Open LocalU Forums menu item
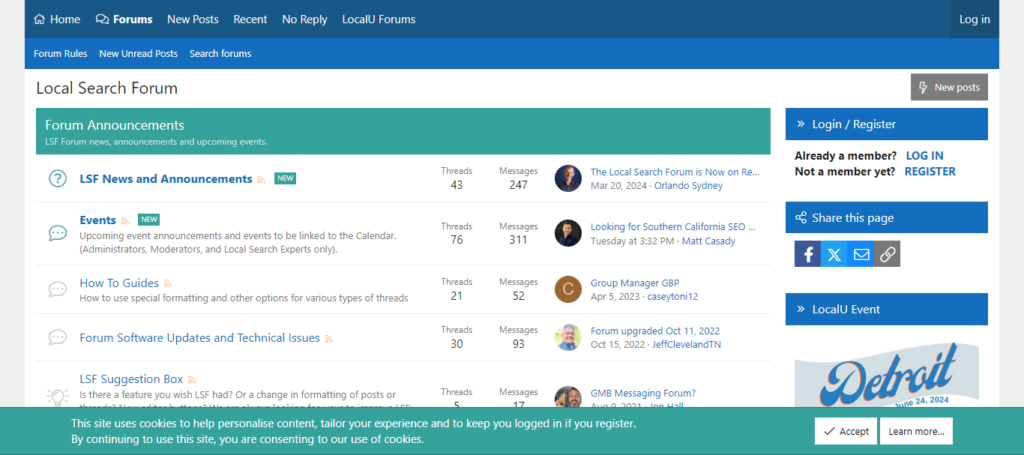This screenshot has width=1024, height=455. tap(378, 19)
